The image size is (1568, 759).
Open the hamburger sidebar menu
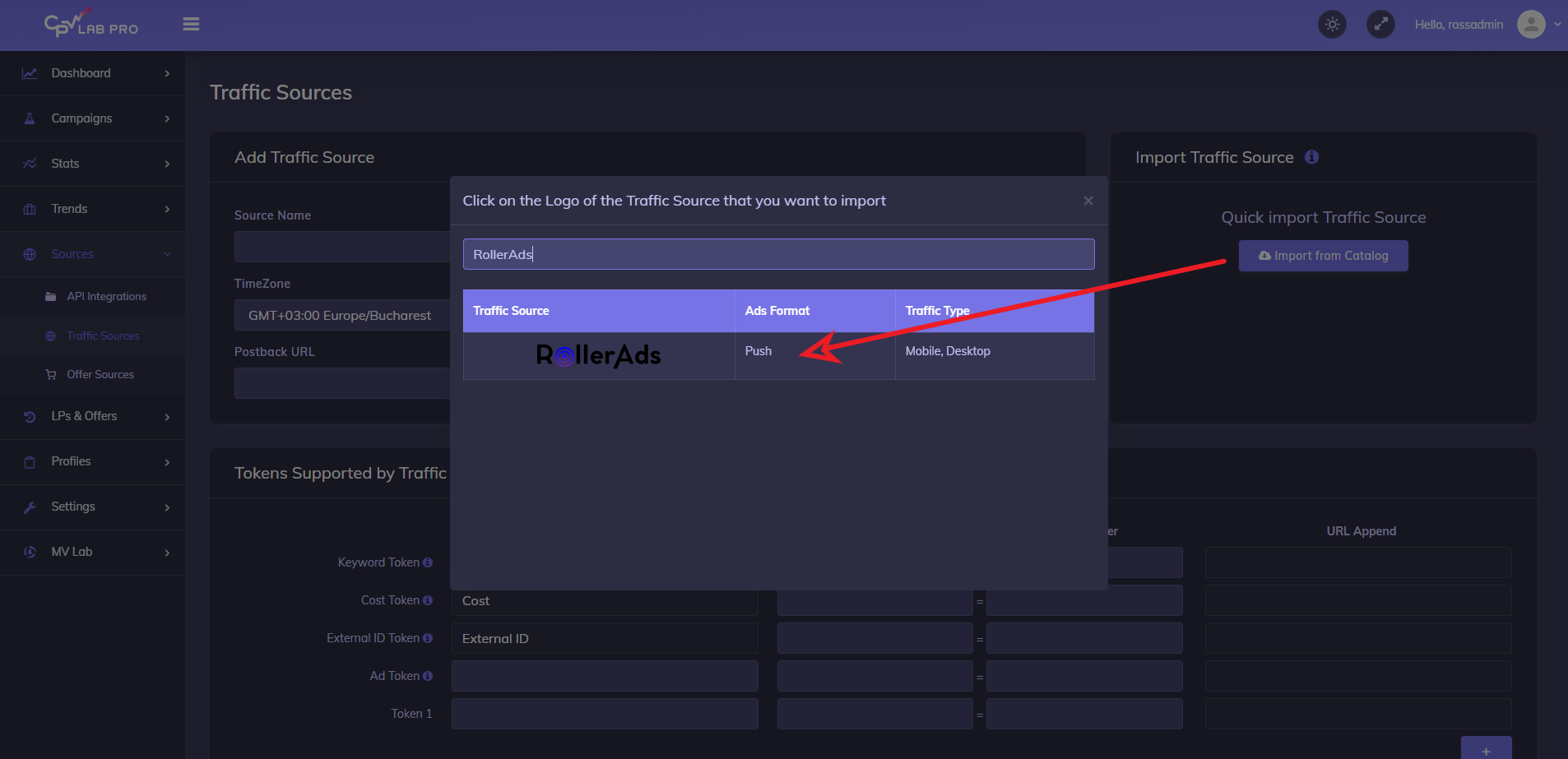191,25
